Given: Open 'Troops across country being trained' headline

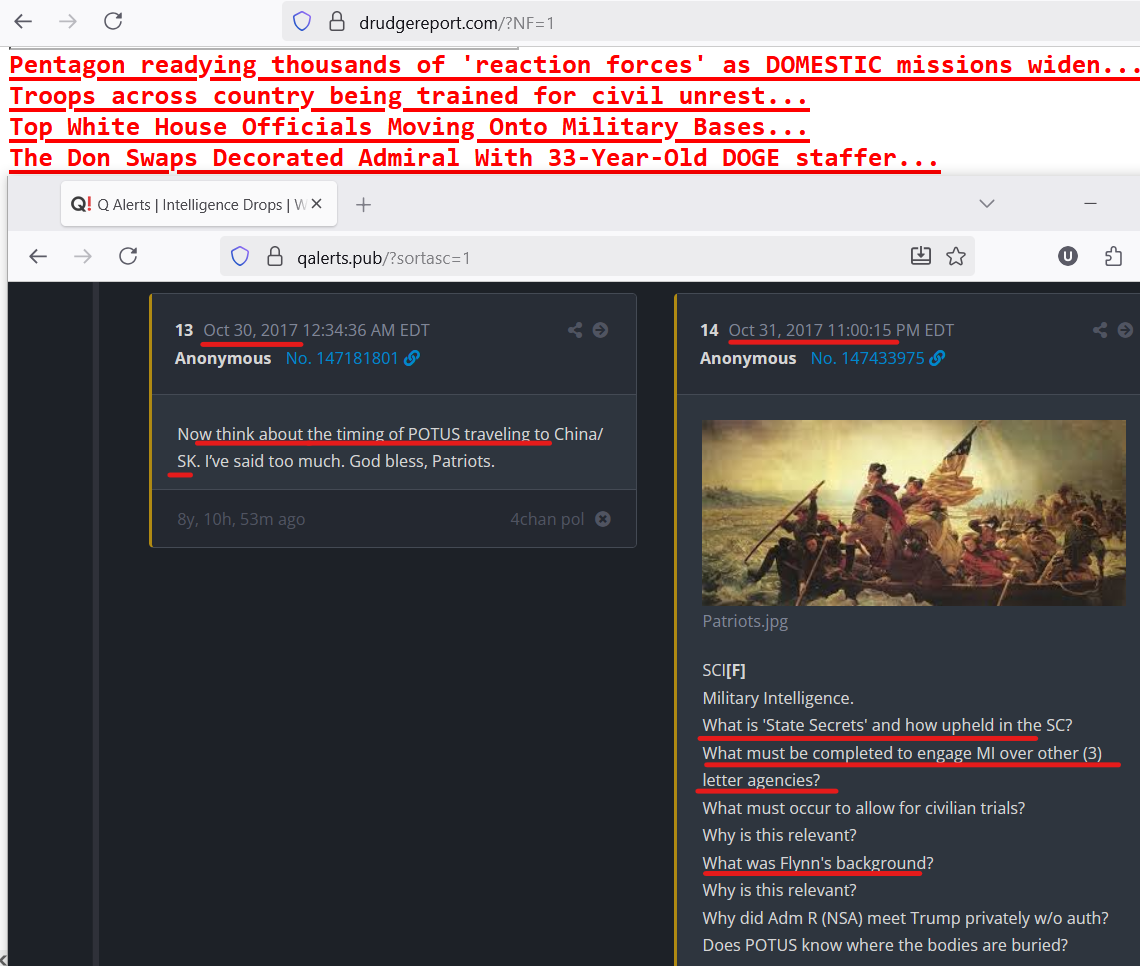Looking at the screenshot, I should coord(409,96).
